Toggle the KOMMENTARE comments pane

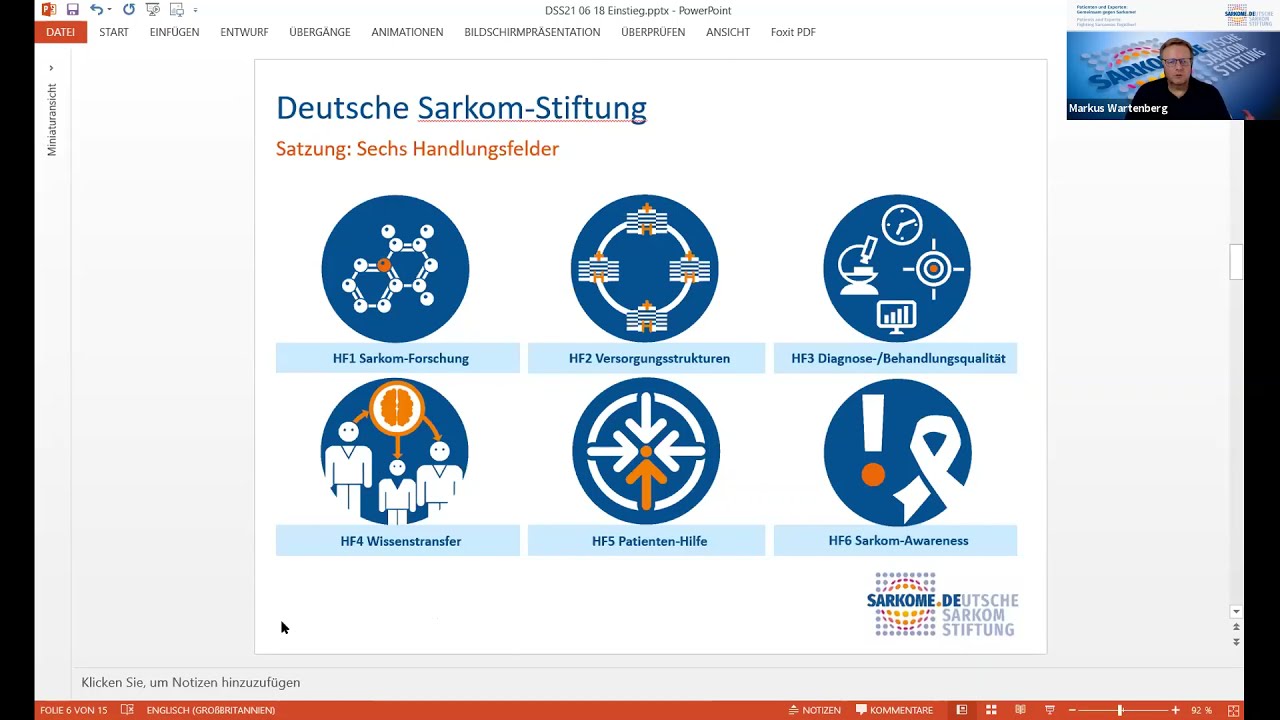(894, 710)
